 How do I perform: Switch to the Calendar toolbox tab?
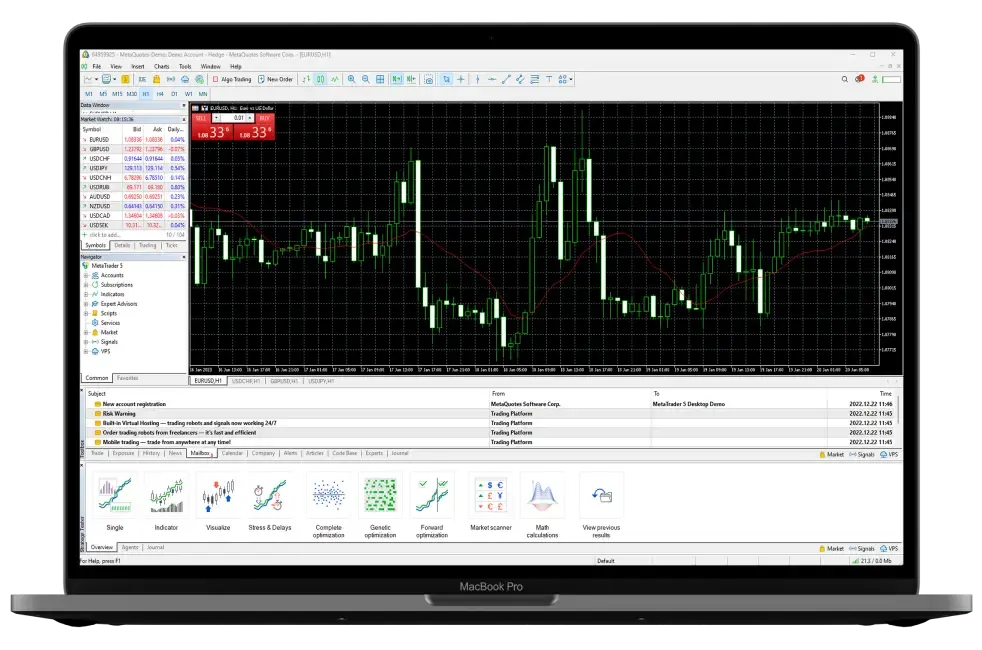coord(232,453)
